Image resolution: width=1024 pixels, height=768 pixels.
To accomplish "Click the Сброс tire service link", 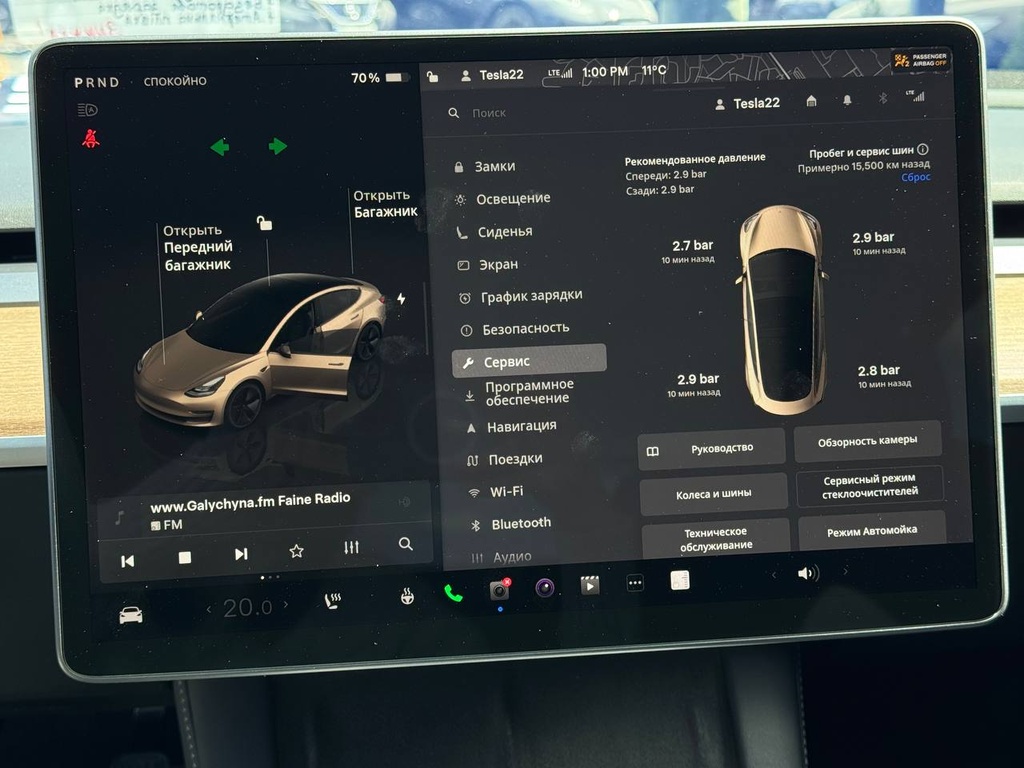I will click(915, 177).
